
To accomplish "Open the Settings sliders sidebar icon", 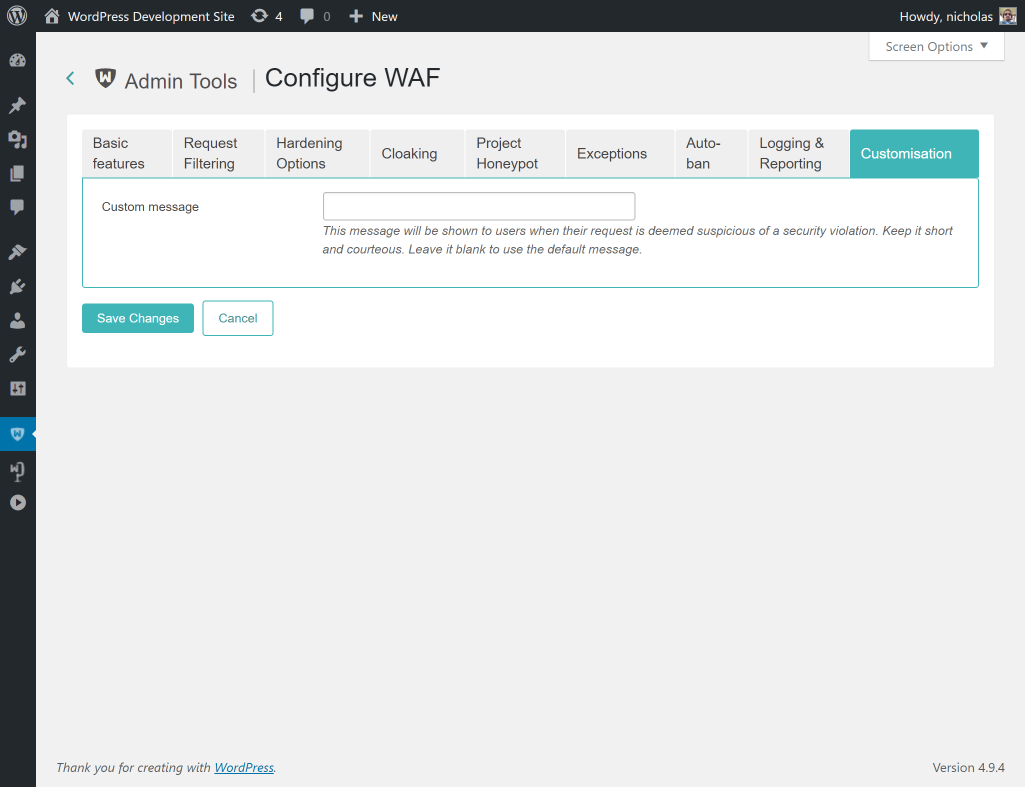I will [18, 388].
